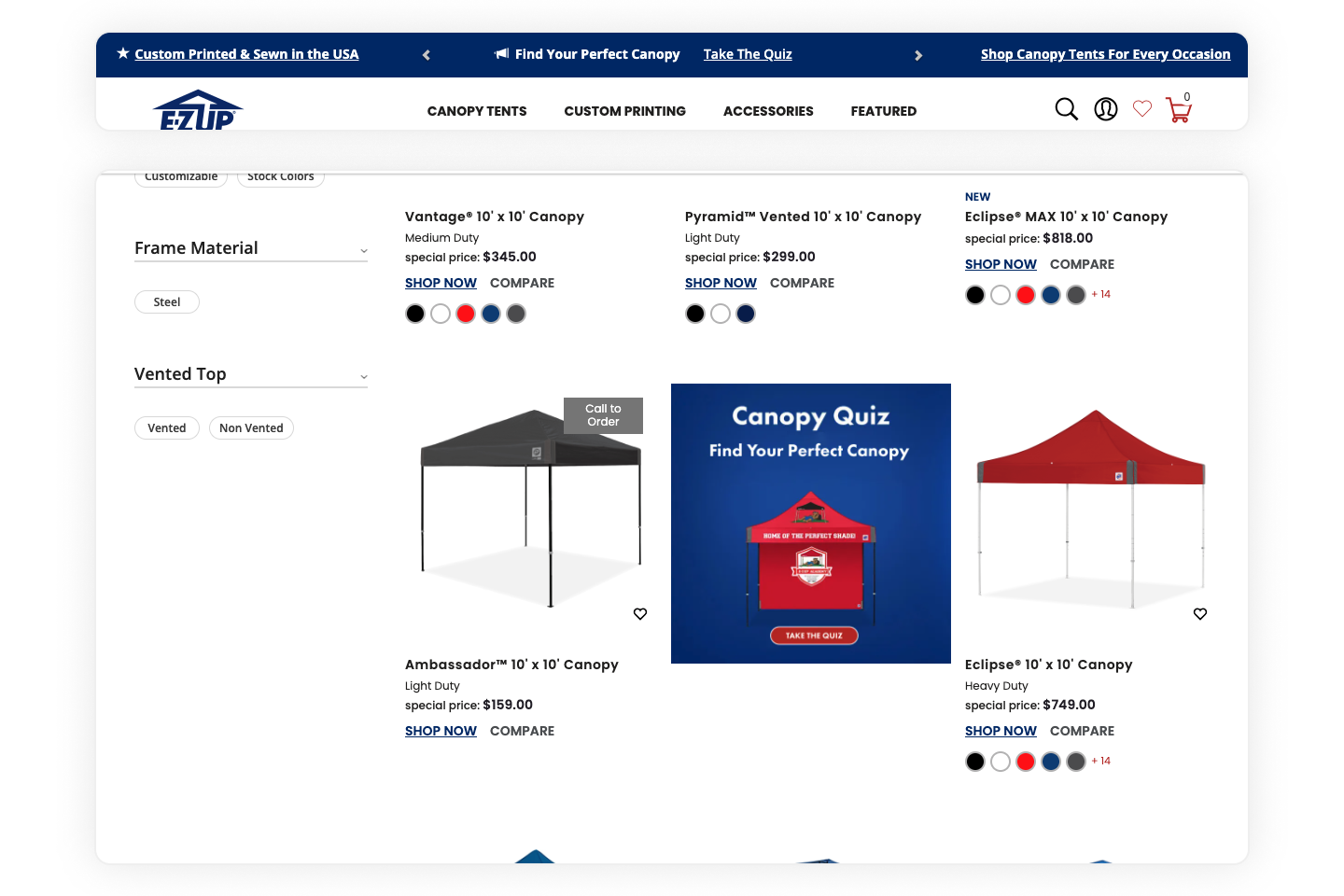View wishlist via header heart icon
1344x896 pixels.
[x=1142, y=109]
